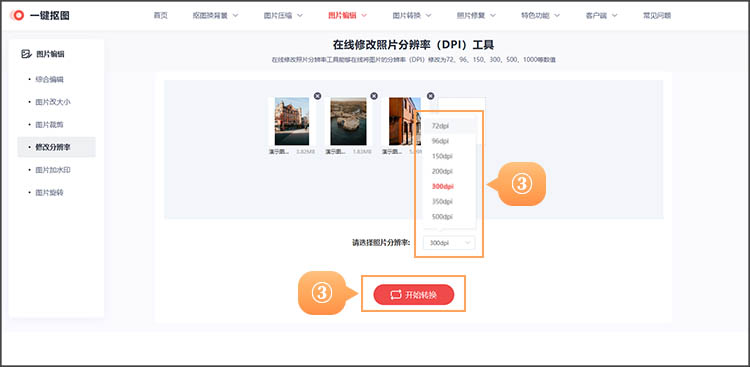Collapse the 300dpi resolution select box
Screen dimensions: 750x367
[x=449, y=243]
